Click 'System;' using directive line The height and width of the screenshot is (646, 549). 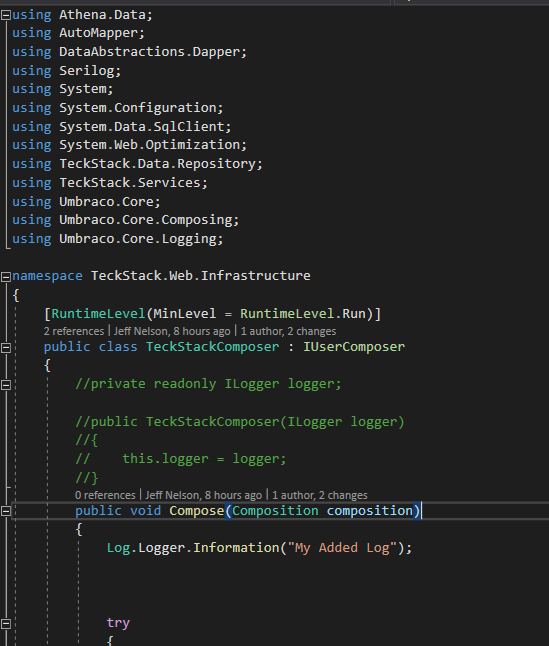pos(63,89)
